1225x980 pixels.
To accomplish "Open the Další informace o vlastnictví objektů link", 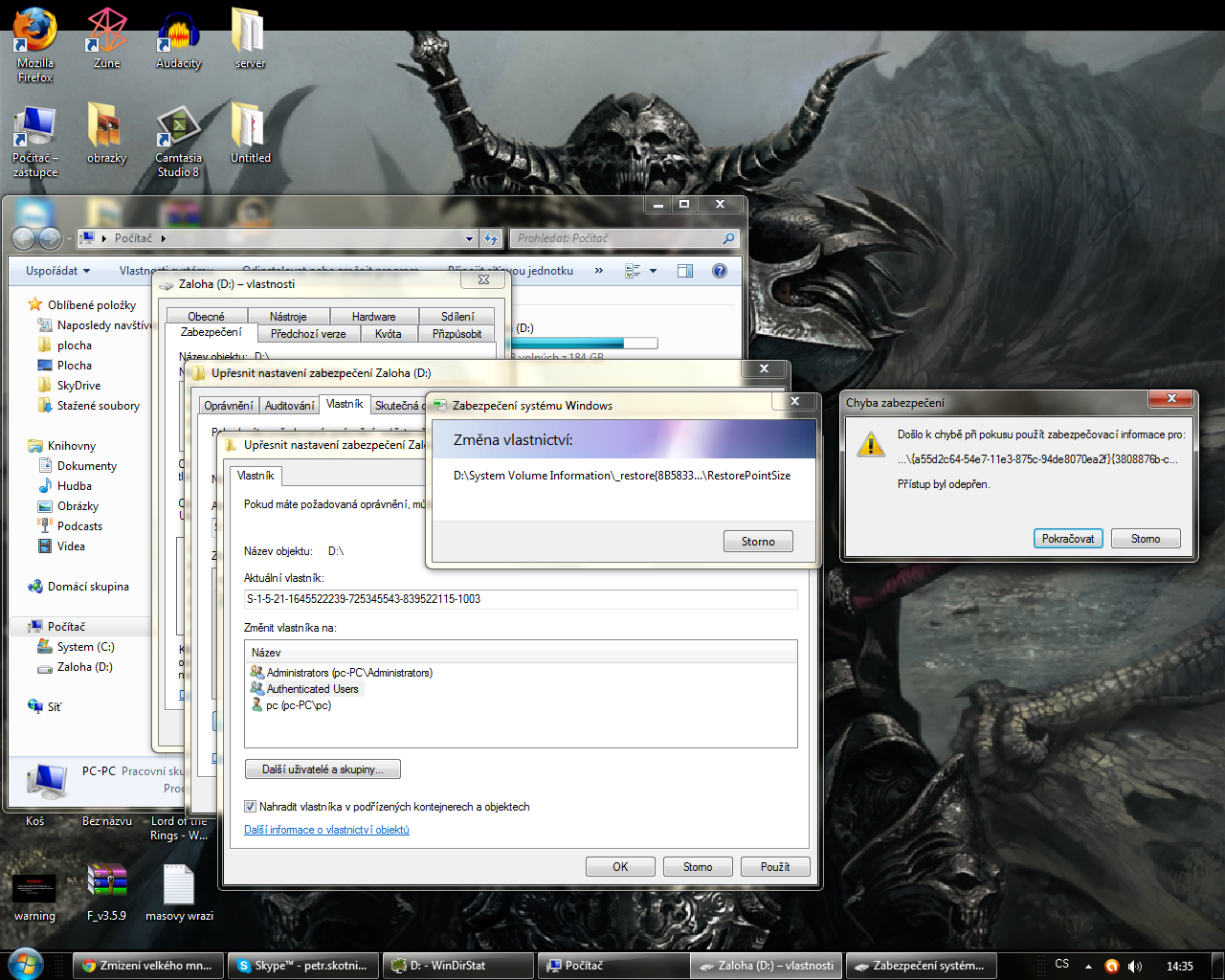I will (x=326, y=830).
